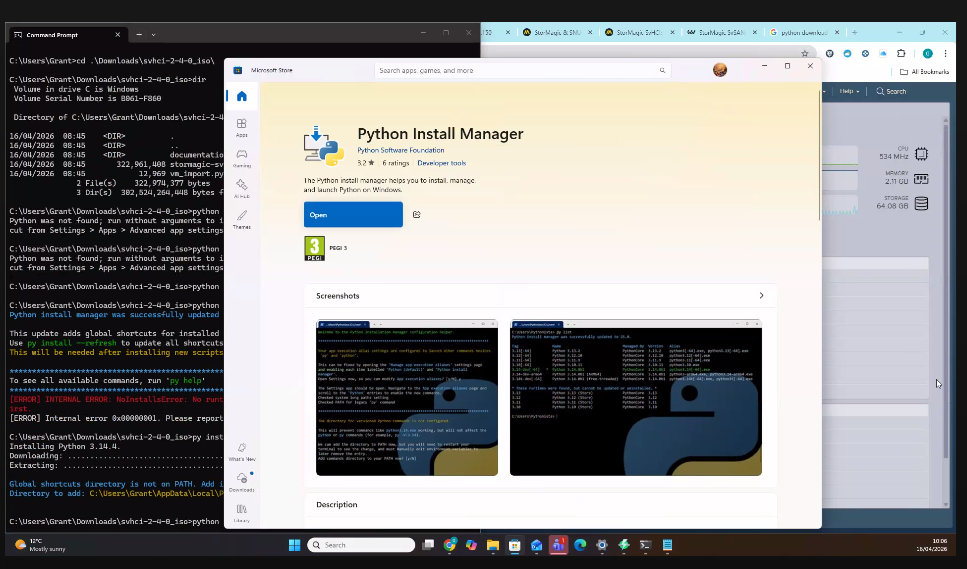Click the 6 ratings link
The height and width of the screenshot is (569, 967).
tap(395, 163)
